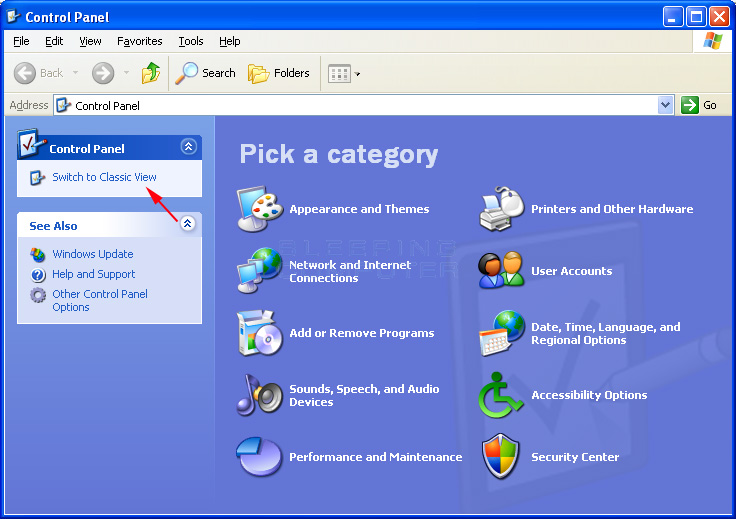Close the Control Panel window
The image size is (736, 519).
click(719, 17)
